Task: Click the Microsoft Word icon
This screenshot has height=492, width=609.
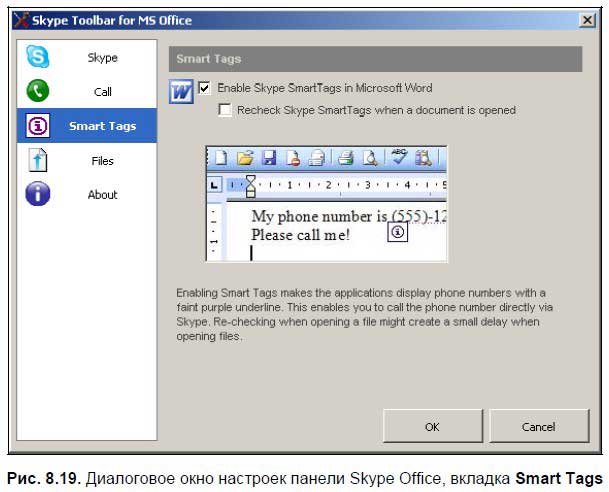Action: coord(182,92)
